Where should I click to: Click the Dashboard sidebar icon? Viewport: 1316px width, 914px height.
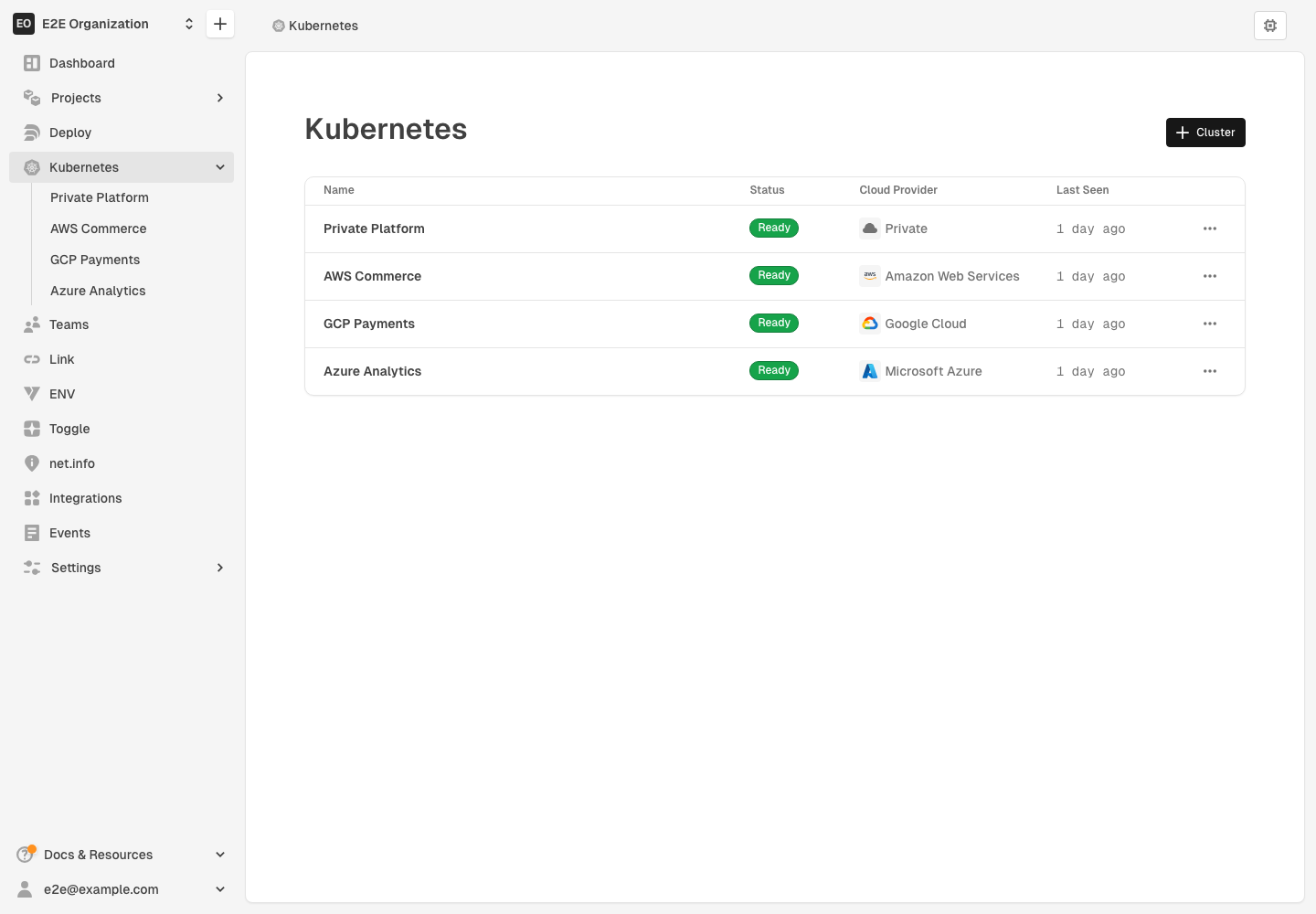[x=32, y=63]
